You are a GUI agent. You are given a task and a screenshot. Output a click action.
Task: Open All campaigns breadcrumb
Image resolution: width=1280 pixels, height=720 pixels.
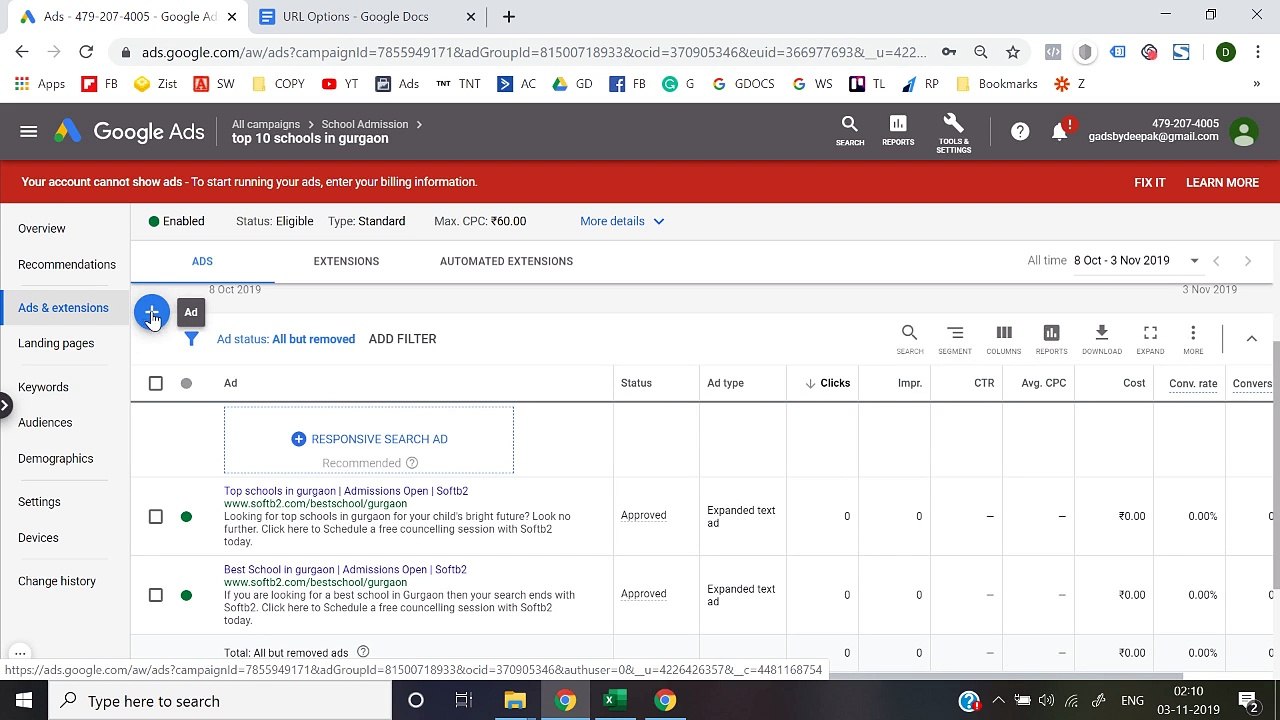(266, 124)
